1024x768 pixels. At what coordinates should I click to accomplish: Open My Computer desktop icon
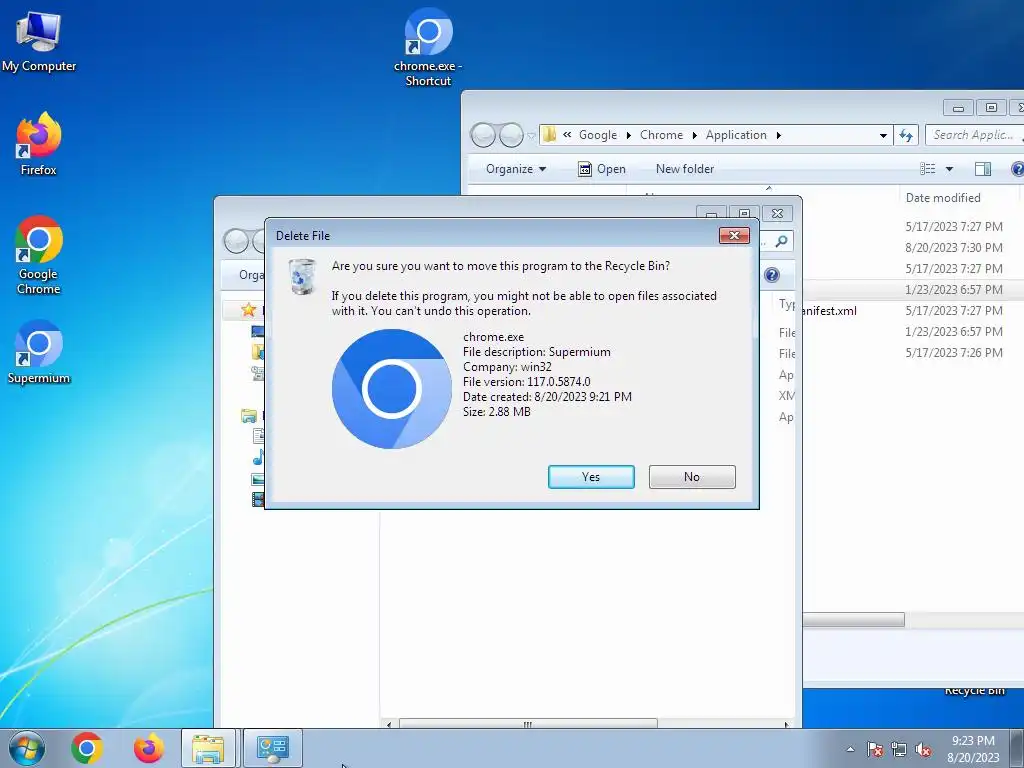tap(39, 41)
